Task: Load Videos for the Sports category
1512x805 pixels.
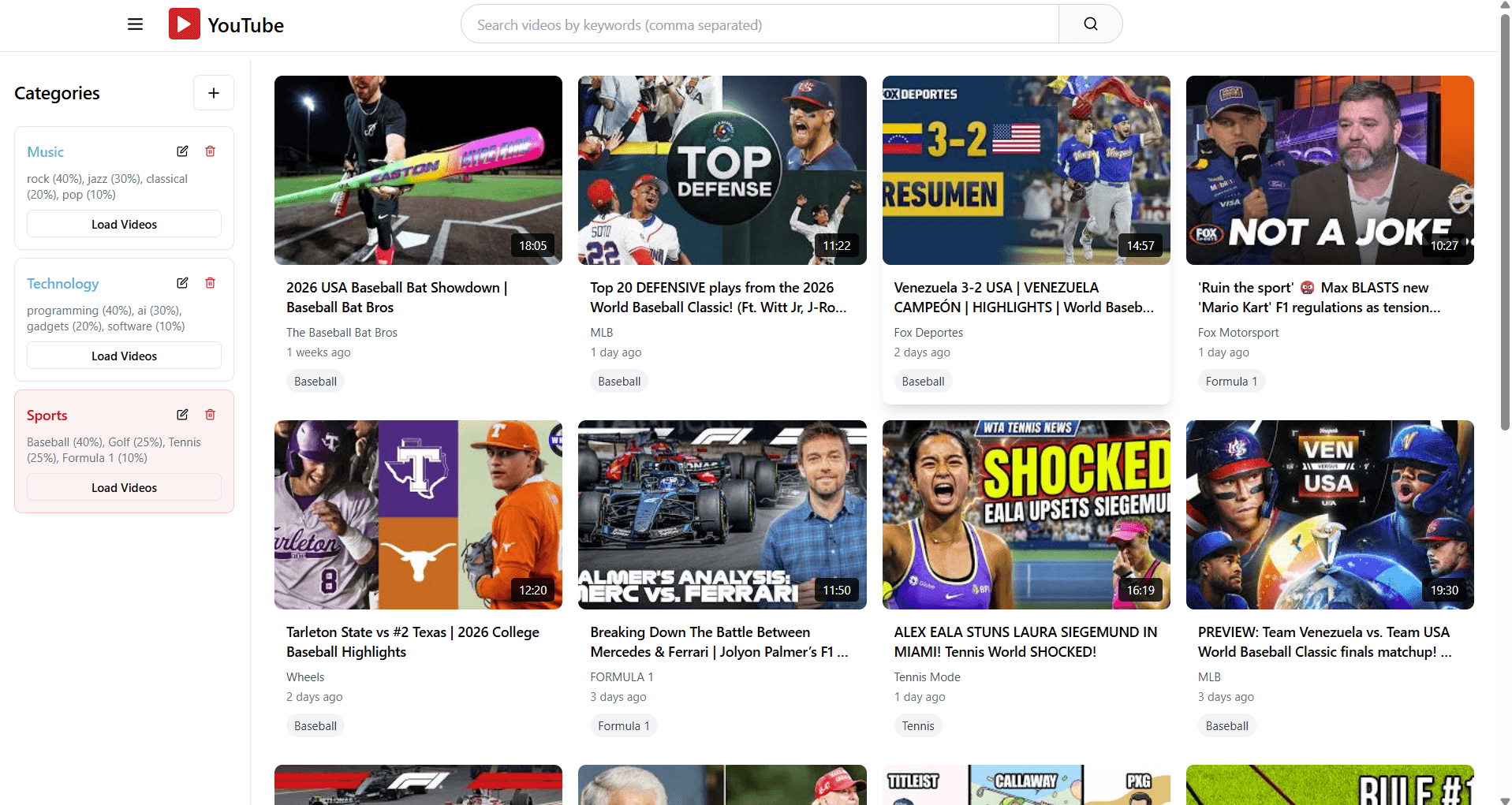Action: pyautogui.click(x=123, y=486)
